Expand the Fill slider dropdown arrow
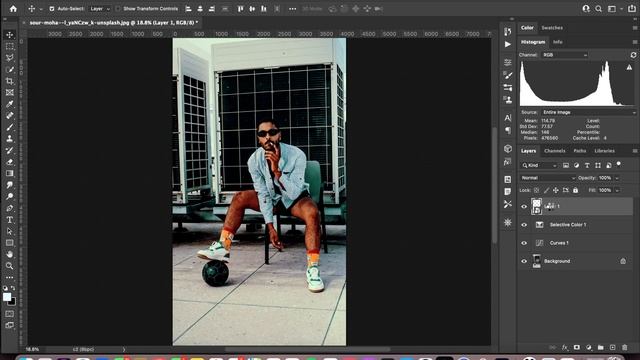 click(x=617, y=190)
